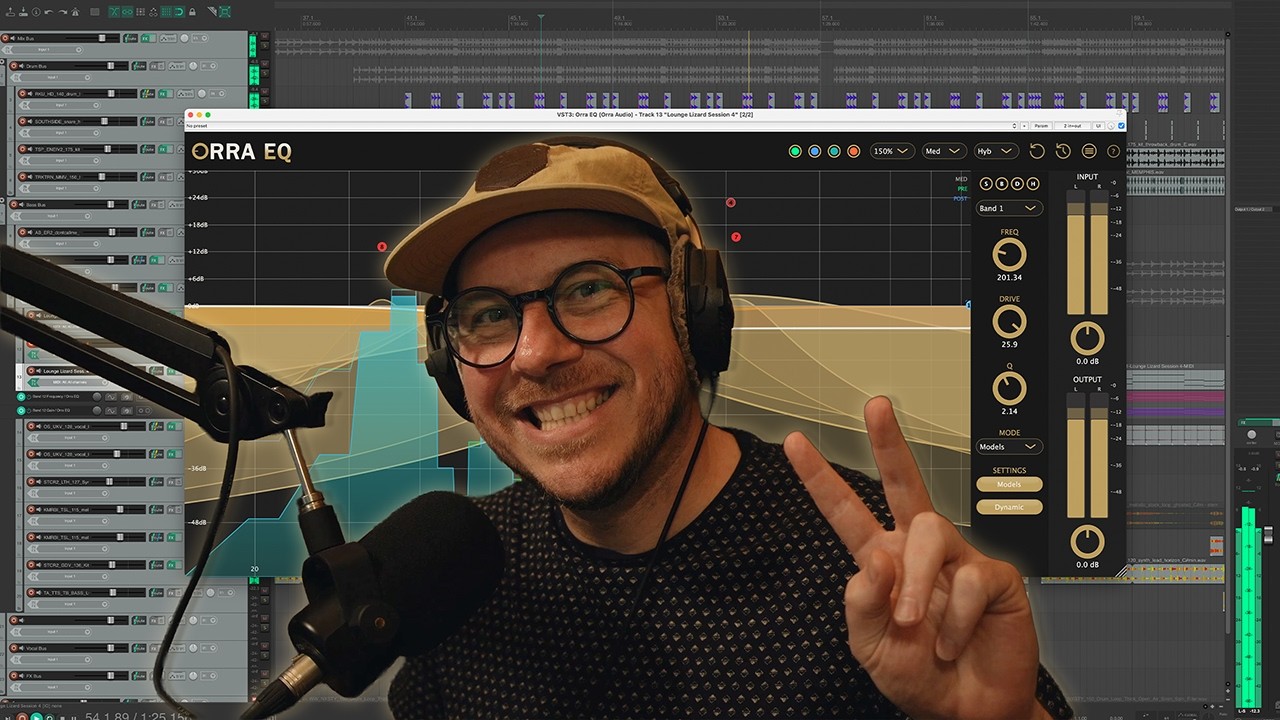Click the UI button in the VST window

1098,126
